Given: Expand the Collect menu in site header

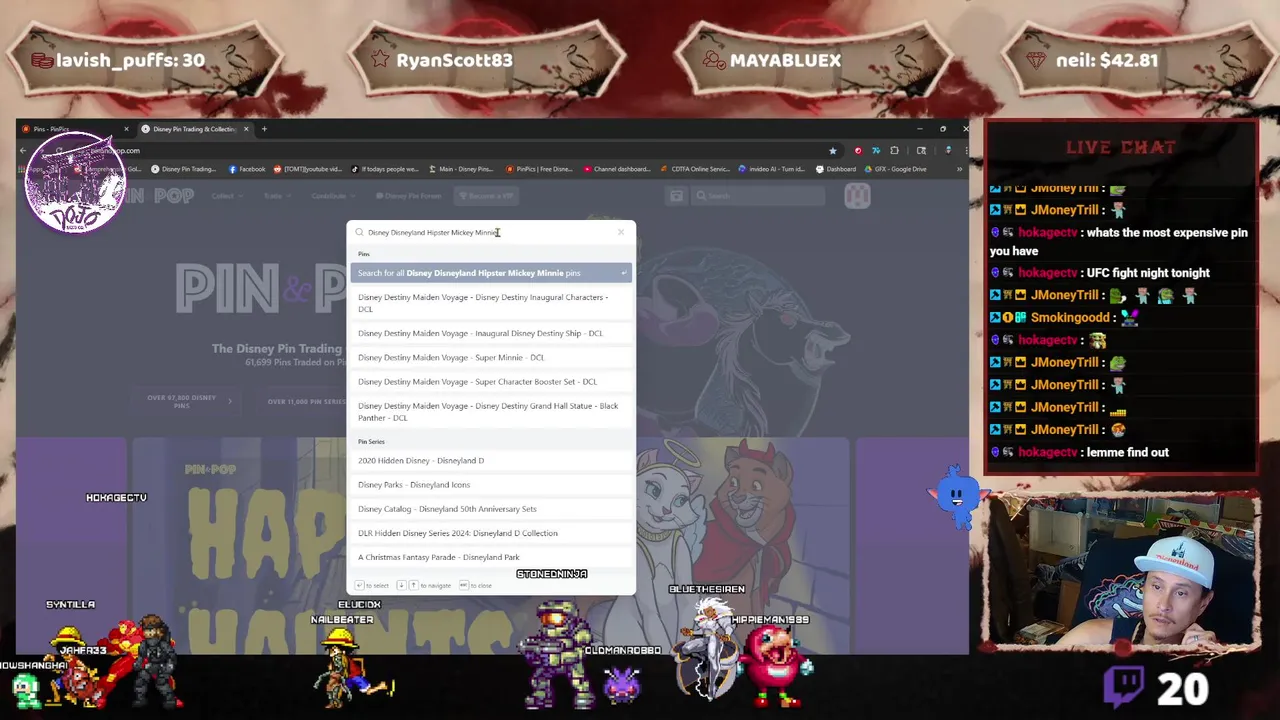Looking at the screenshot, I should click(226, 196).
